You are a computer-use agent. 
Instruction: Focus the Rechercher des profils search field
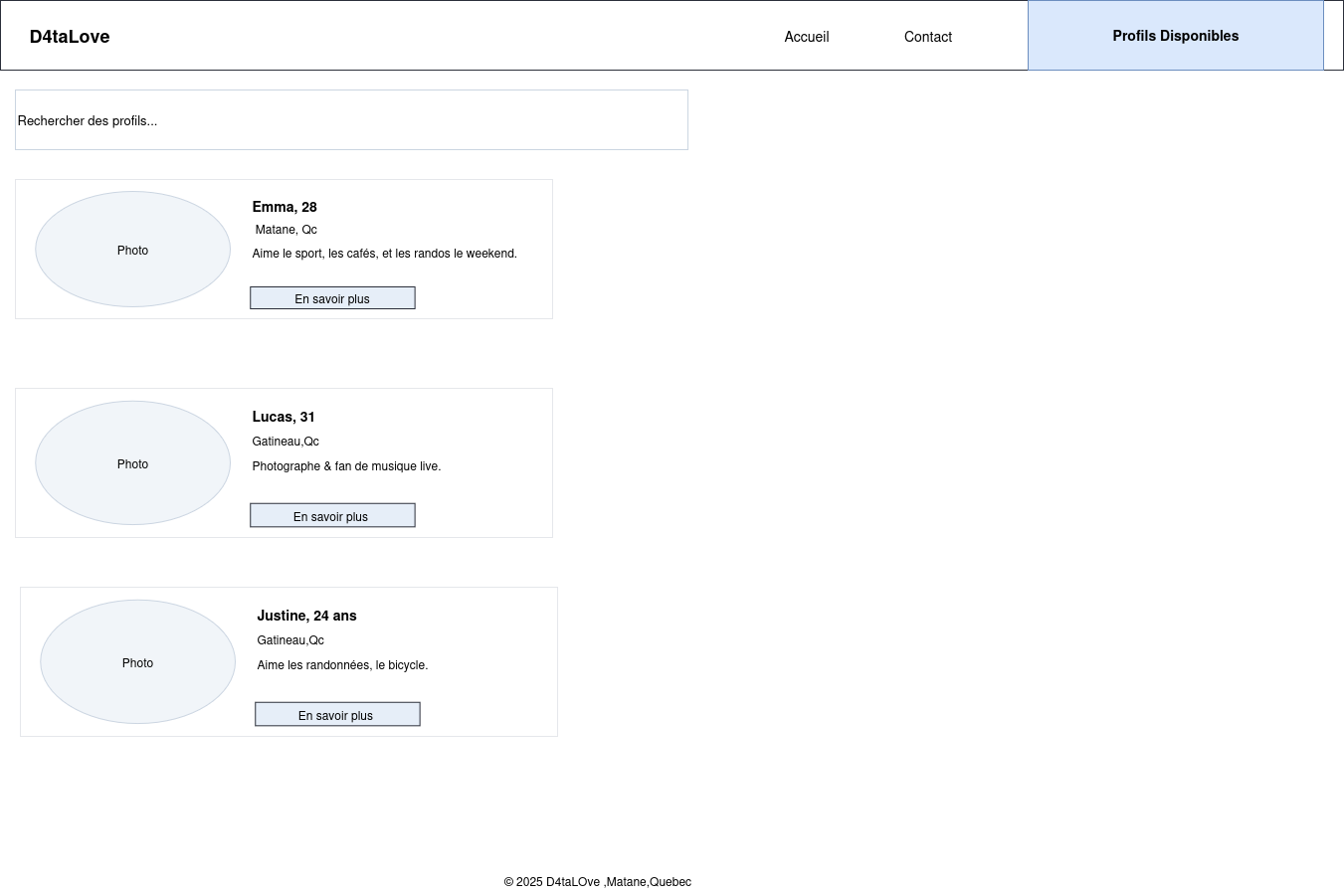click(x=351, y=120)
